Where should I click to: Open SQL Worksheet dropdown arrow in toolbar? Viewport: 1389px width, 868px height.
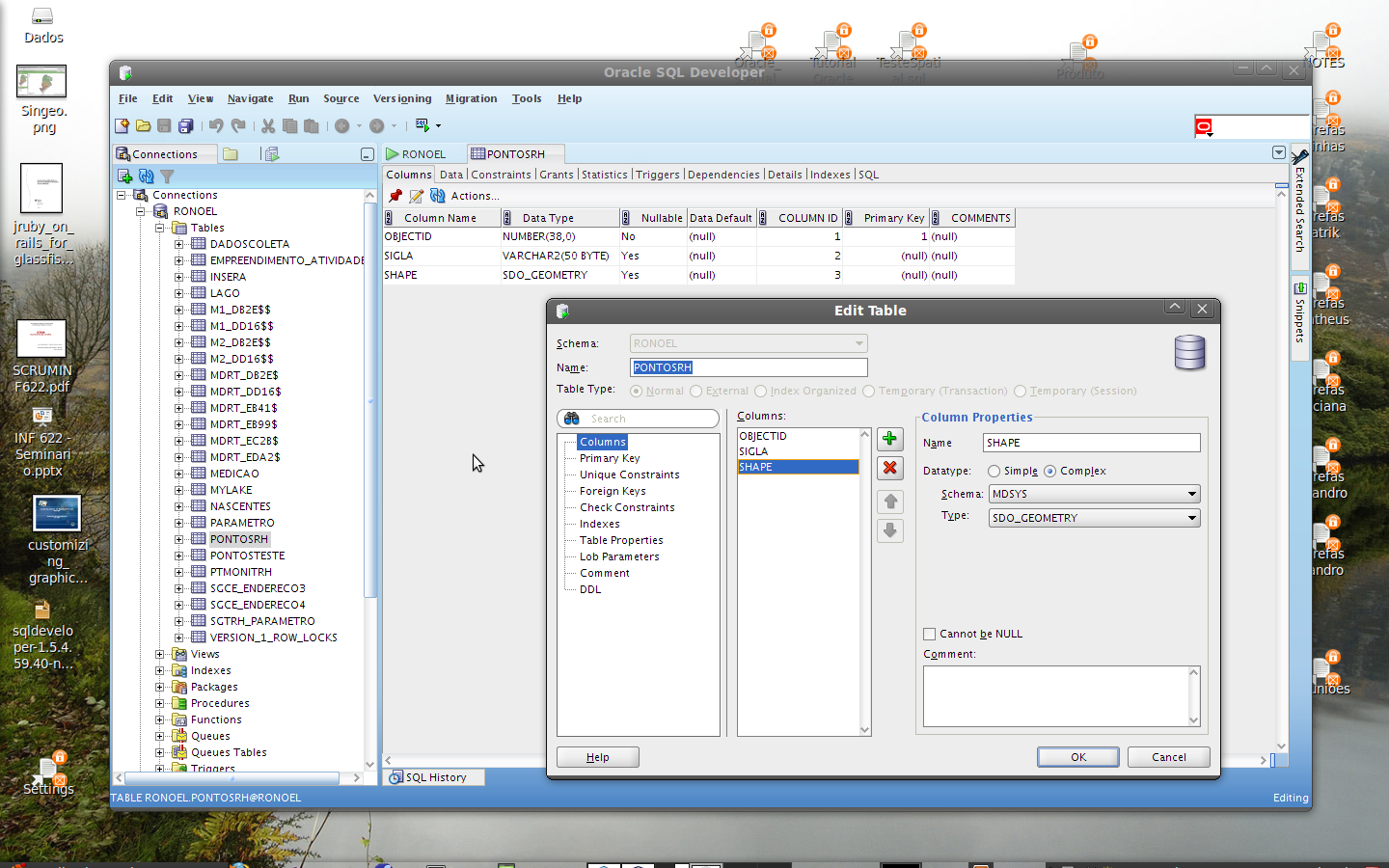click(x=438, y=126)
